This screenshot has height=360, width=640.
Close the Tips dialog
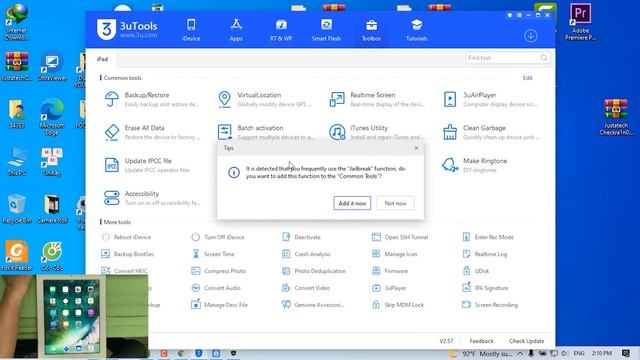(416, 148)
